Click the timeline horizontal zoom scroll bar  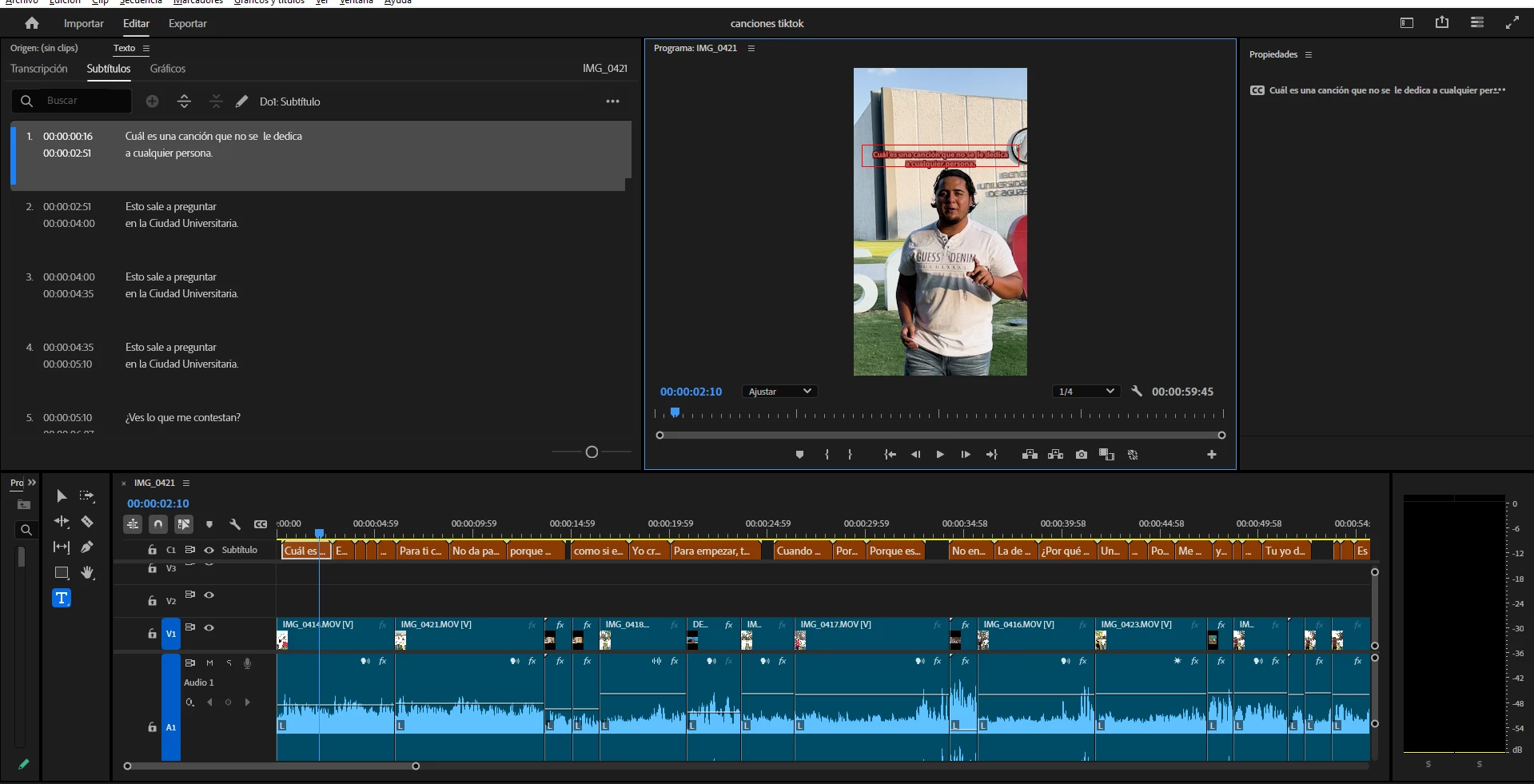tap(271, 766)
